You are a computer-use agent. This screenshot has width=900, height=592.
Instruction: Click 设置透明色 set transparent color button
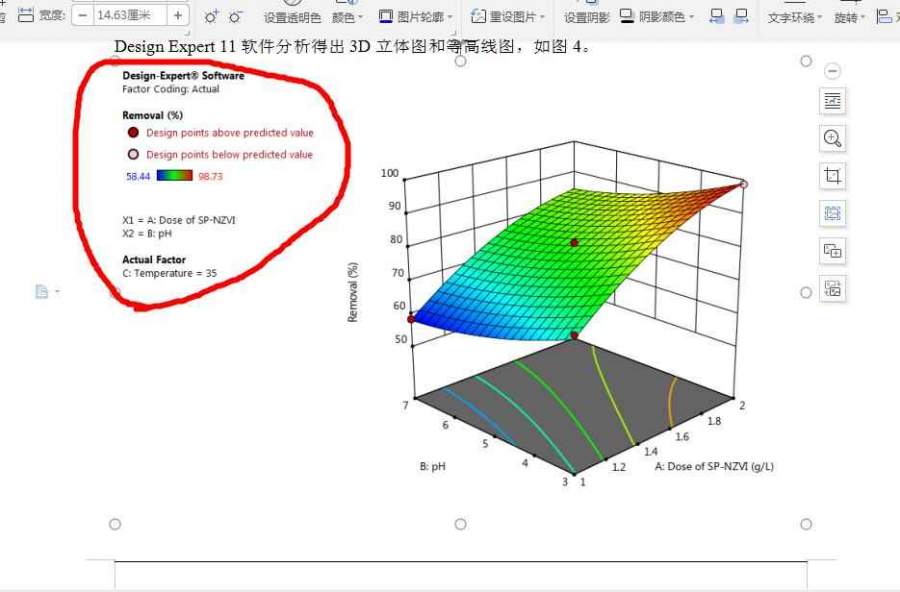[x=292, y=17]
